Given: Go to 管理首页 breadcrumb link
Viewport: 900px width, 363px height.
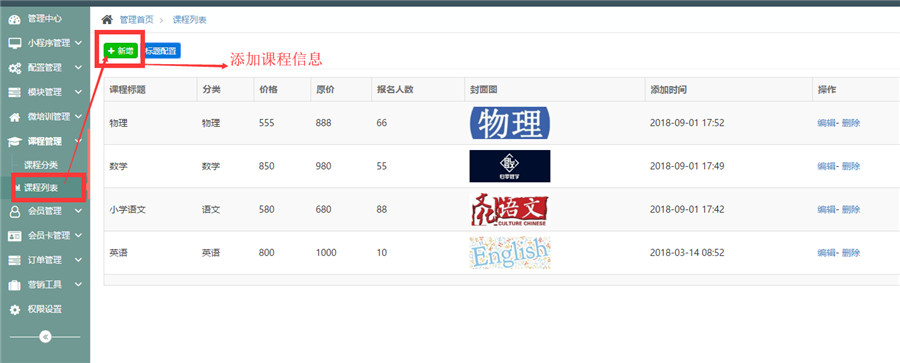Looking at the screenshot, I should 136,20.
